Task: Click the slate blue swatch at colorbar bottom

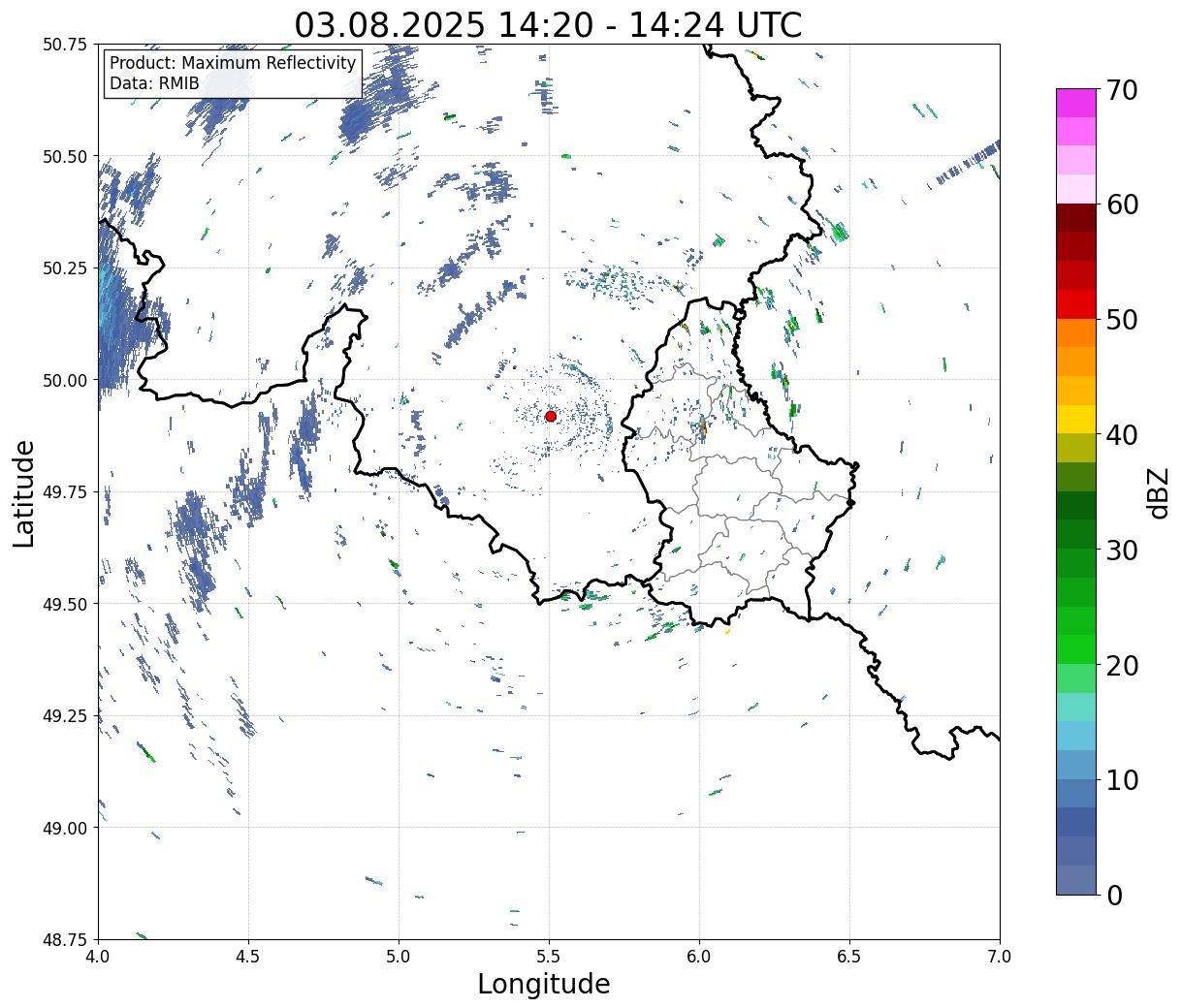Action: click(x=1076, y=879)
